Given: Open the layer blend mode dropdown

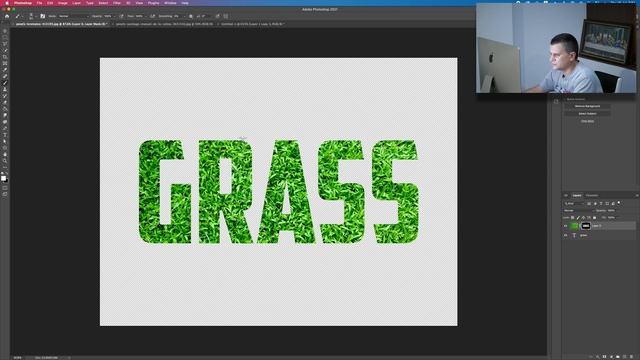Looking at the screenshot, I should tap(578, 211).
